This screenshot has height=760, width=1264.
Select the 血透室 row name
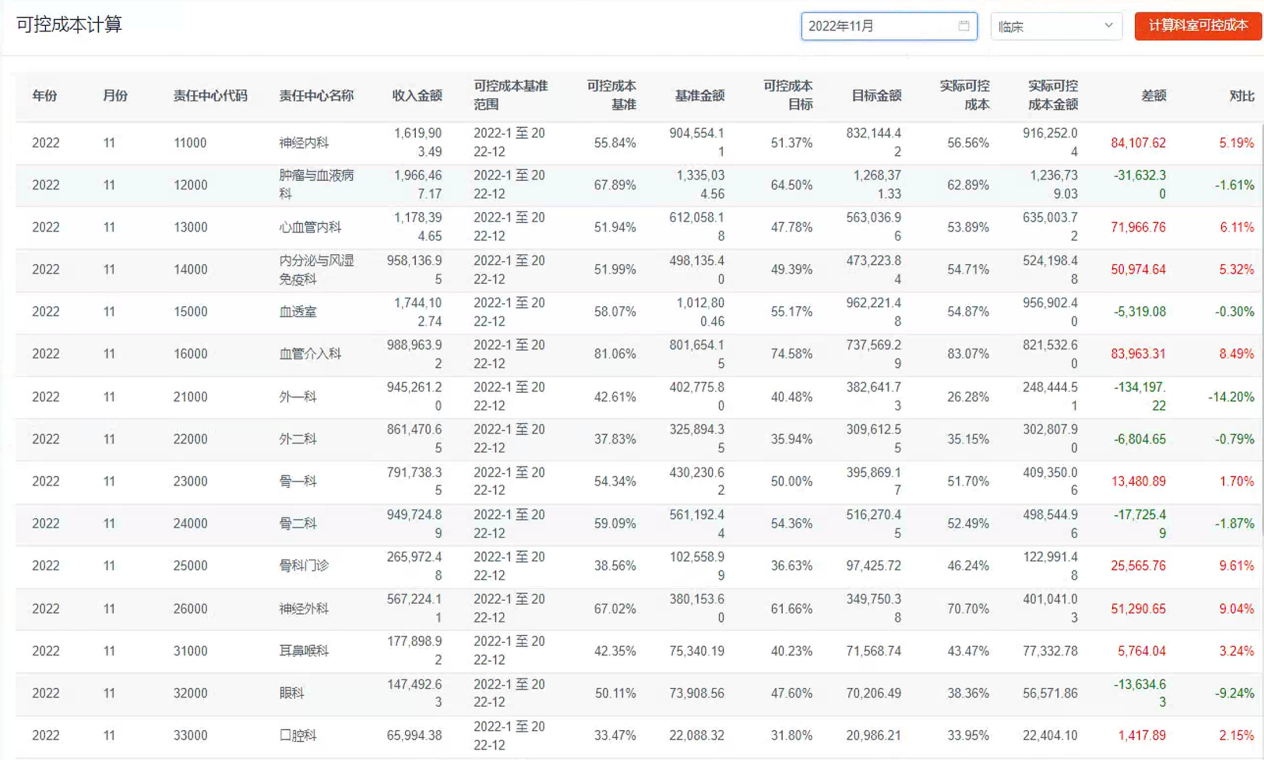(x=298, y=312)
